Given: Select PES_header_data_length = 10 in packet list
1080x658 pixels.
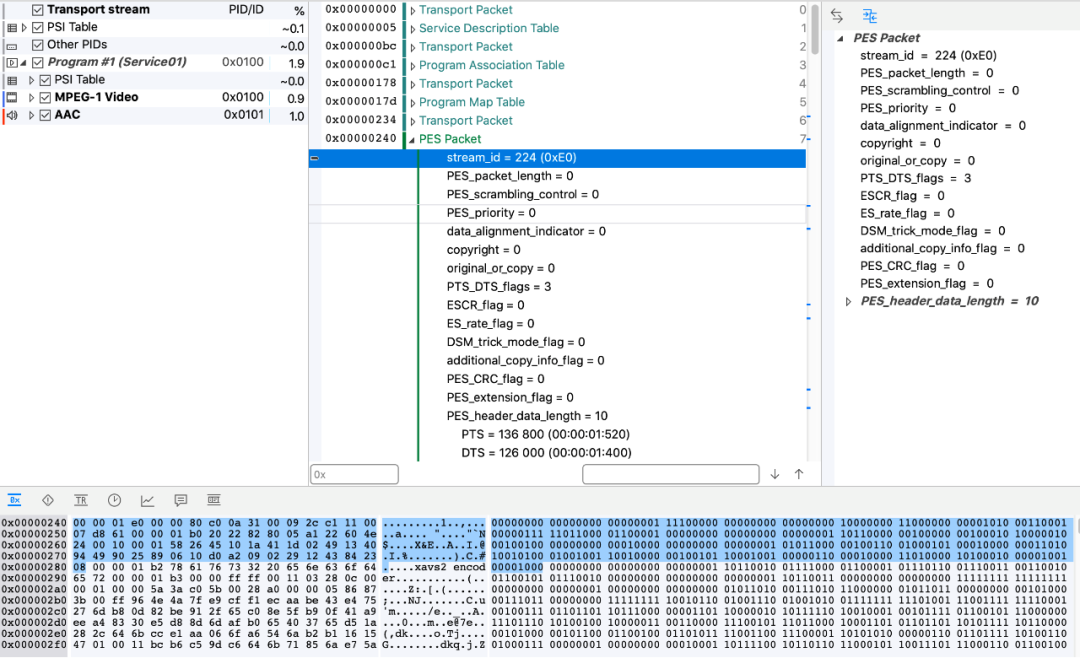Looking at the screenshot, I should pyautogui.click(x=527, y=416).
